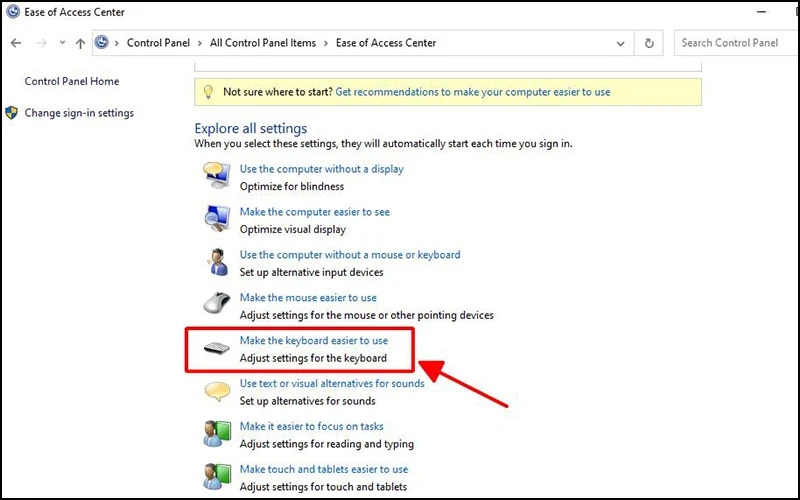Open Use the computer without a display
800x500 pixels.
321,169
